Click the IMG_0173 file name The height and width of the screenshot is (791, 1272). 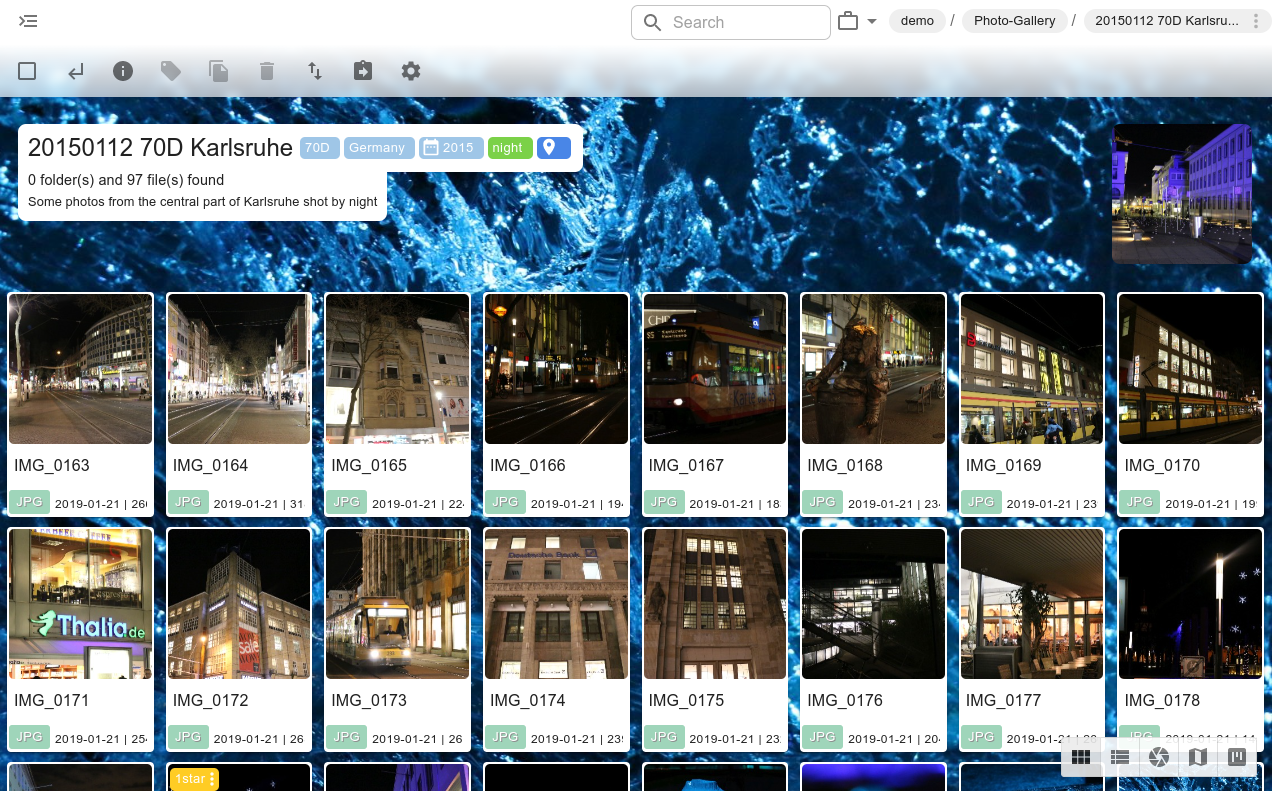[369, 701]
